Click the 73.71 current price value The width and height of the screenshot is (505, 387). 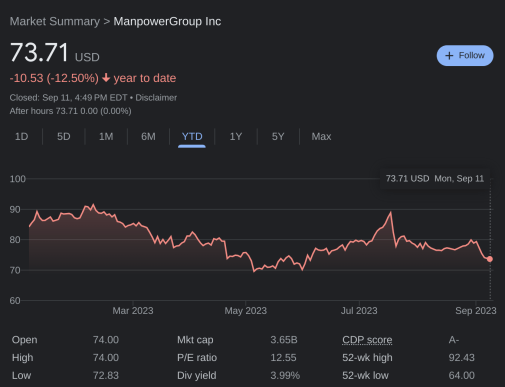[39, 53]
